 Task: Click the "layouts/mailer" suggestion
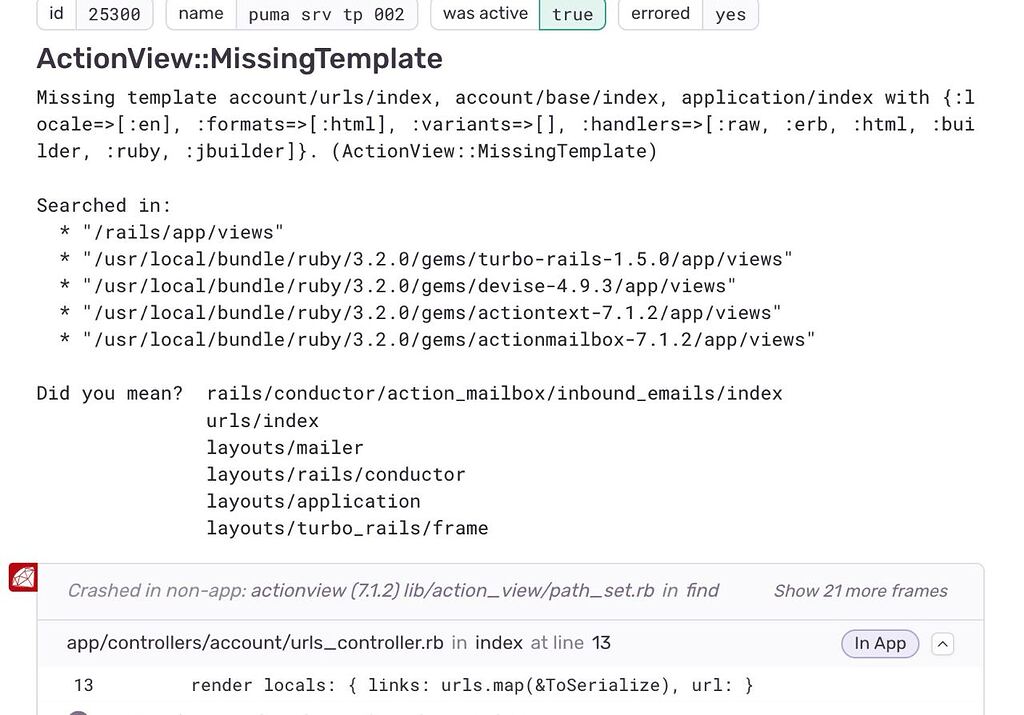[x=285, y=447]
